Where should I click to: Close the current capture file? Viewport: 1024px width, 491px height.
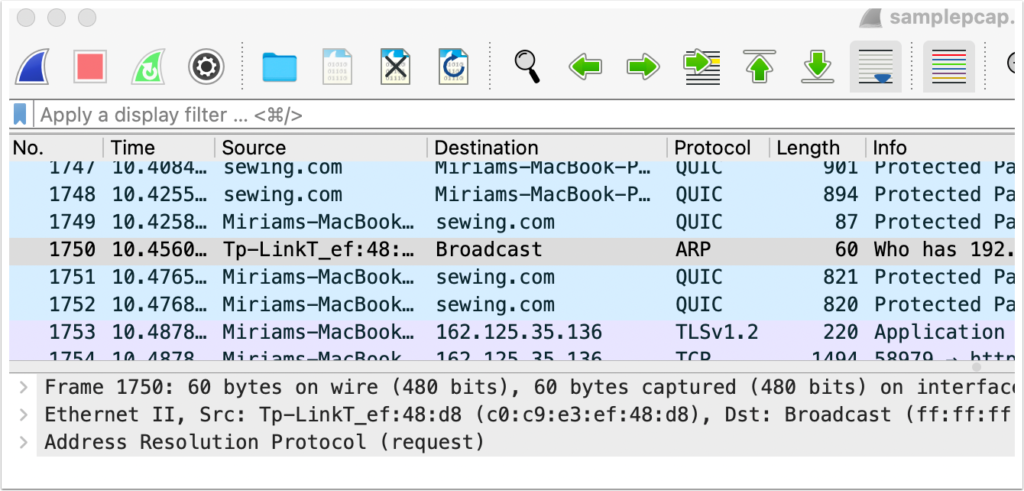point(396,67)
